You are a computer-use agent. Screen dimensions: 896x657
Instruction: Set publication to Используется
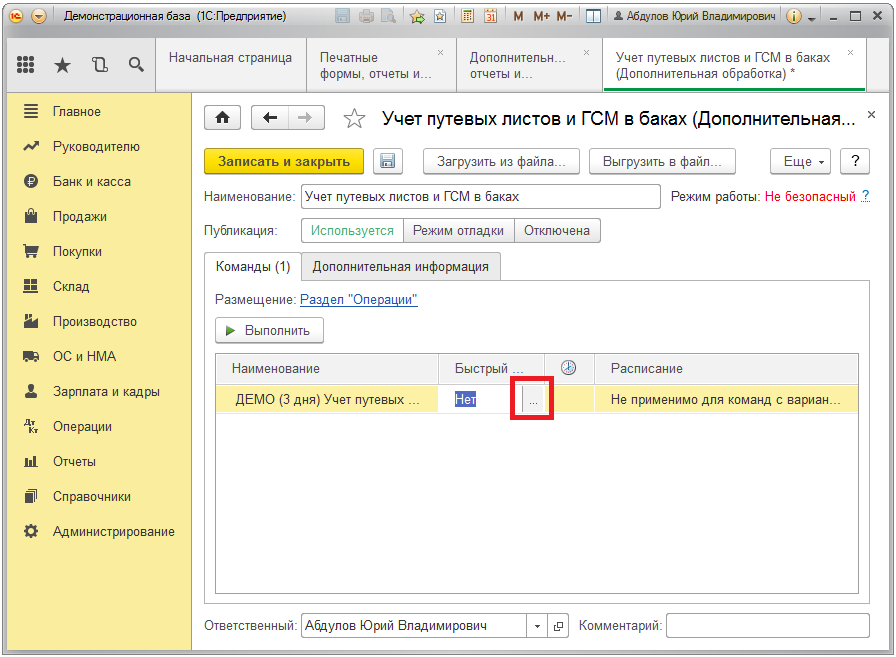pos(352,230)
